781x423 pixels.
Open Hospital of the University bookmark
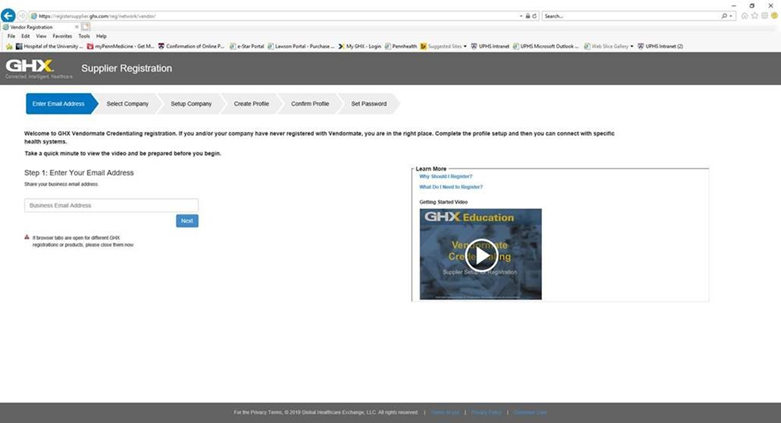click(x=50, y=46)
